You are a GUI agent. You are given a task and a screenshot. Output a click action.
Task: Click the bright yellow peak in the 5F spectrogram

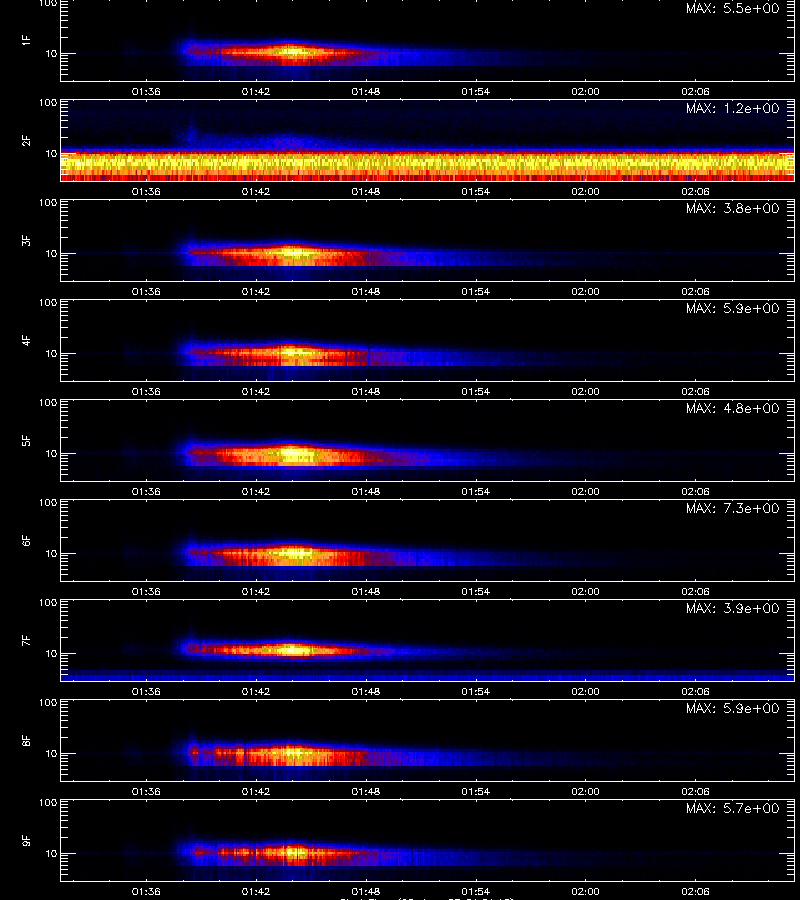[x=293, y=455]
